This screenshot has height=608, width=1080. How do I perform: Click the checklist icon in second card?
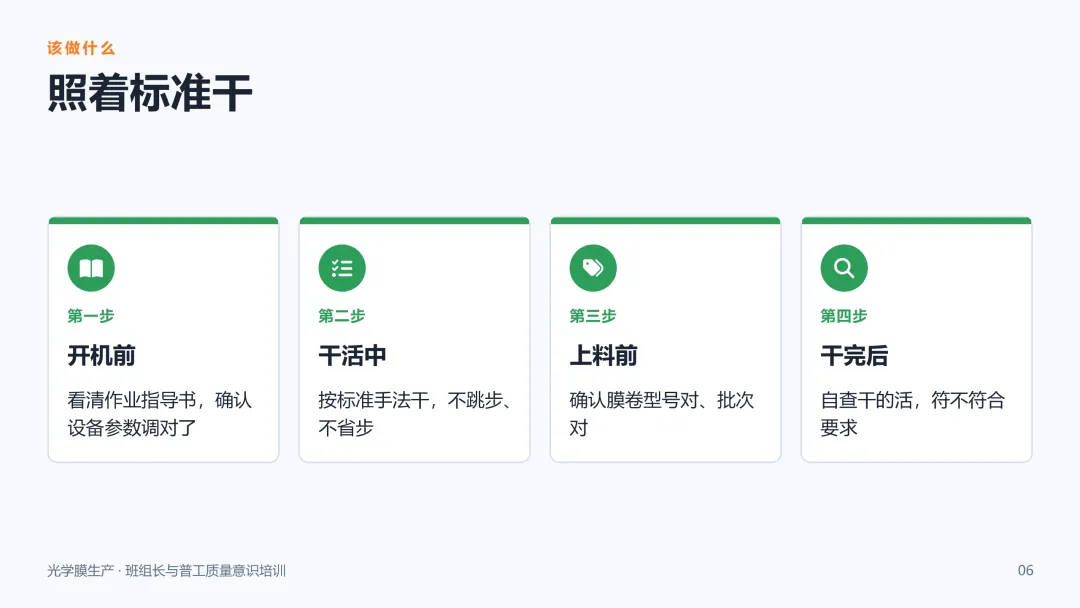[x=342, y=268]
